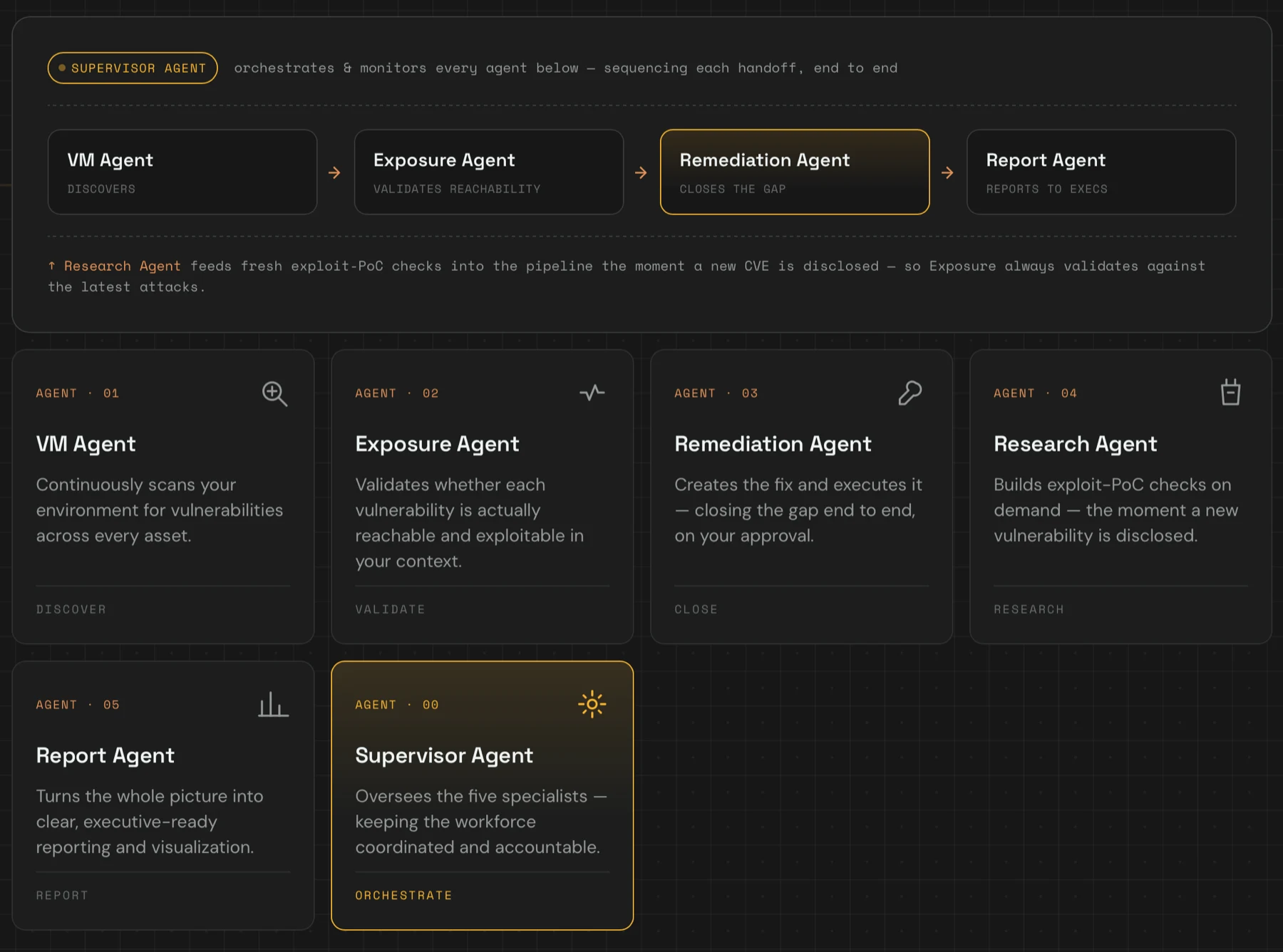This screenshot has width=1283, height=952.
Task: Click the Remediation Agent card title
Action: (x=773, y=444)
